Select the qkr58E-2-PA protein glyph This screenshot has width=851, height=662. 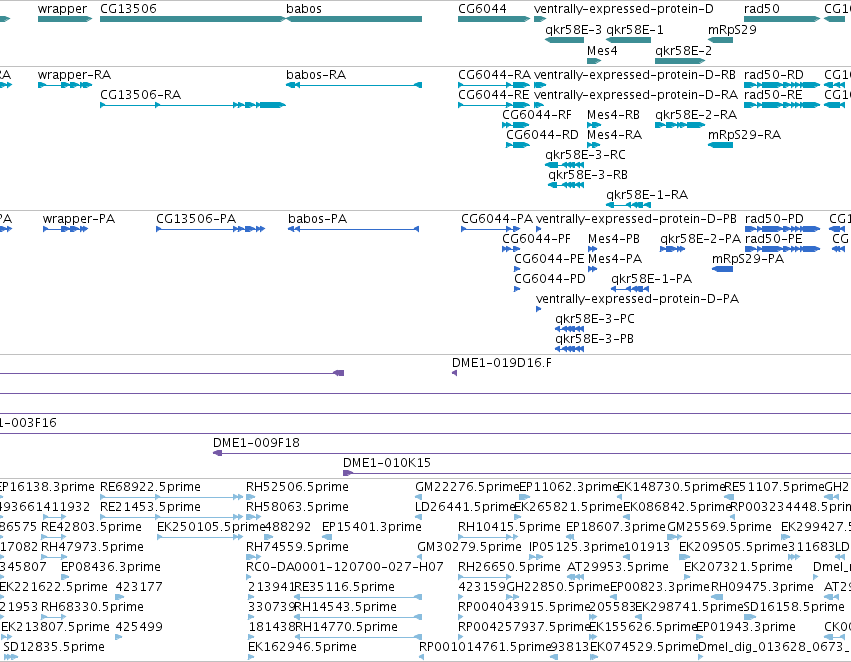pyautogui.click(x=672, y=249)
